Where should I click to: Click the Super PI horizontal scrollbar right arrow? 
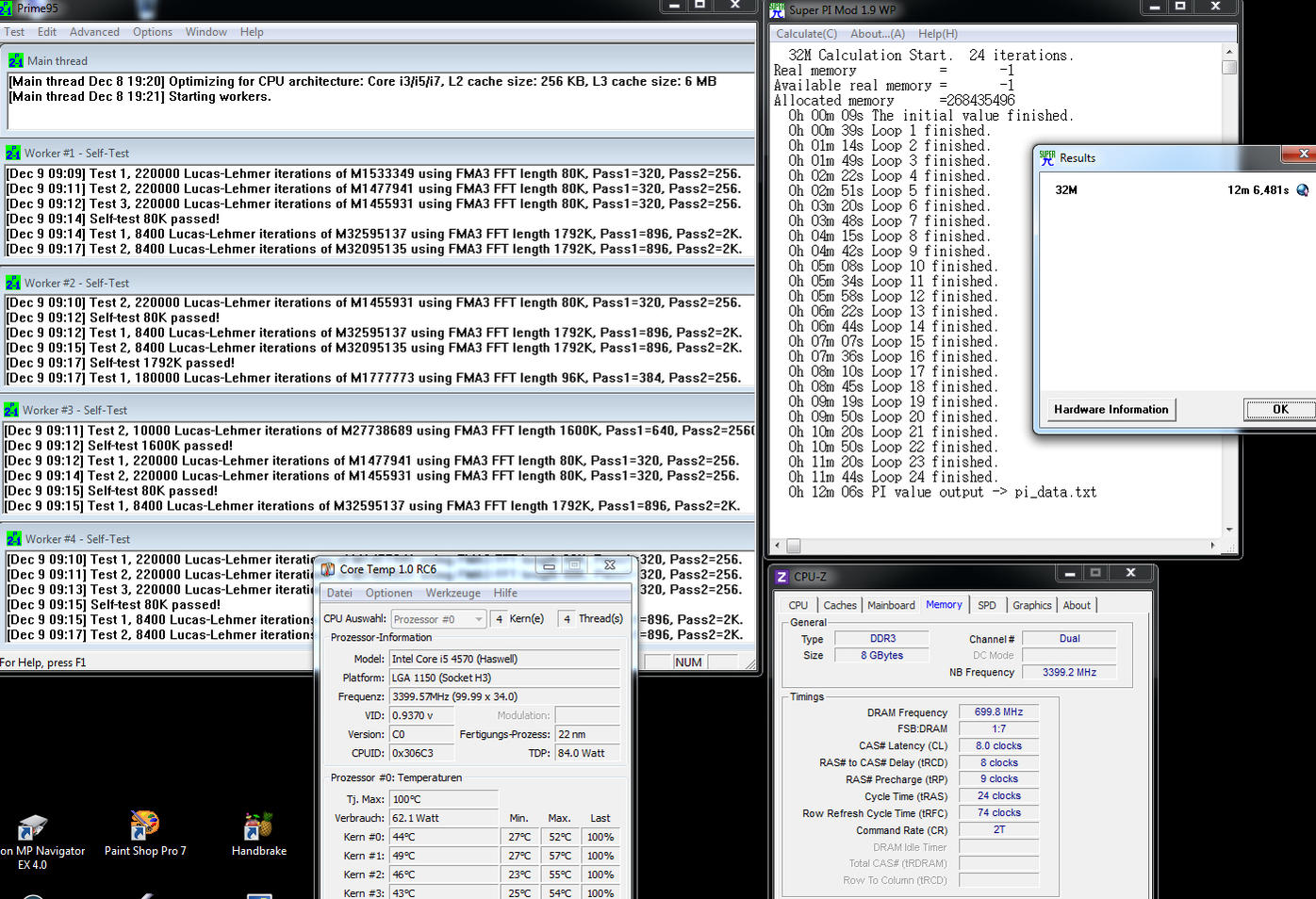click(x=1213, y=546)
